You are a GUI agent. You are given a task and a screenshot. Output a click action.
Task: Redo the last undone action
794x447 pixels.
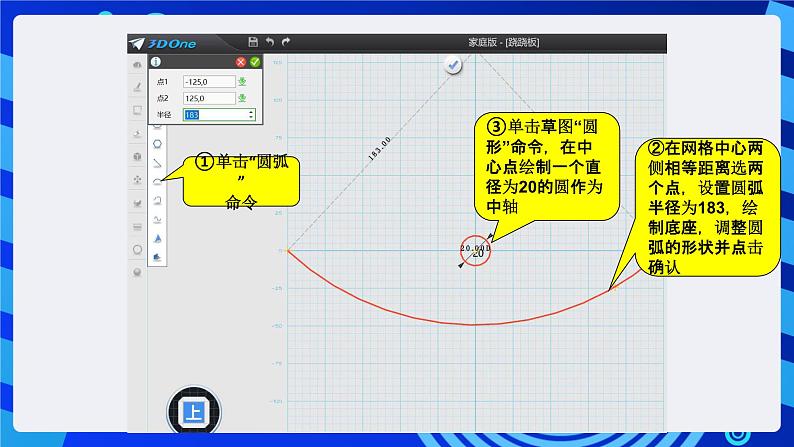point(286,41)
